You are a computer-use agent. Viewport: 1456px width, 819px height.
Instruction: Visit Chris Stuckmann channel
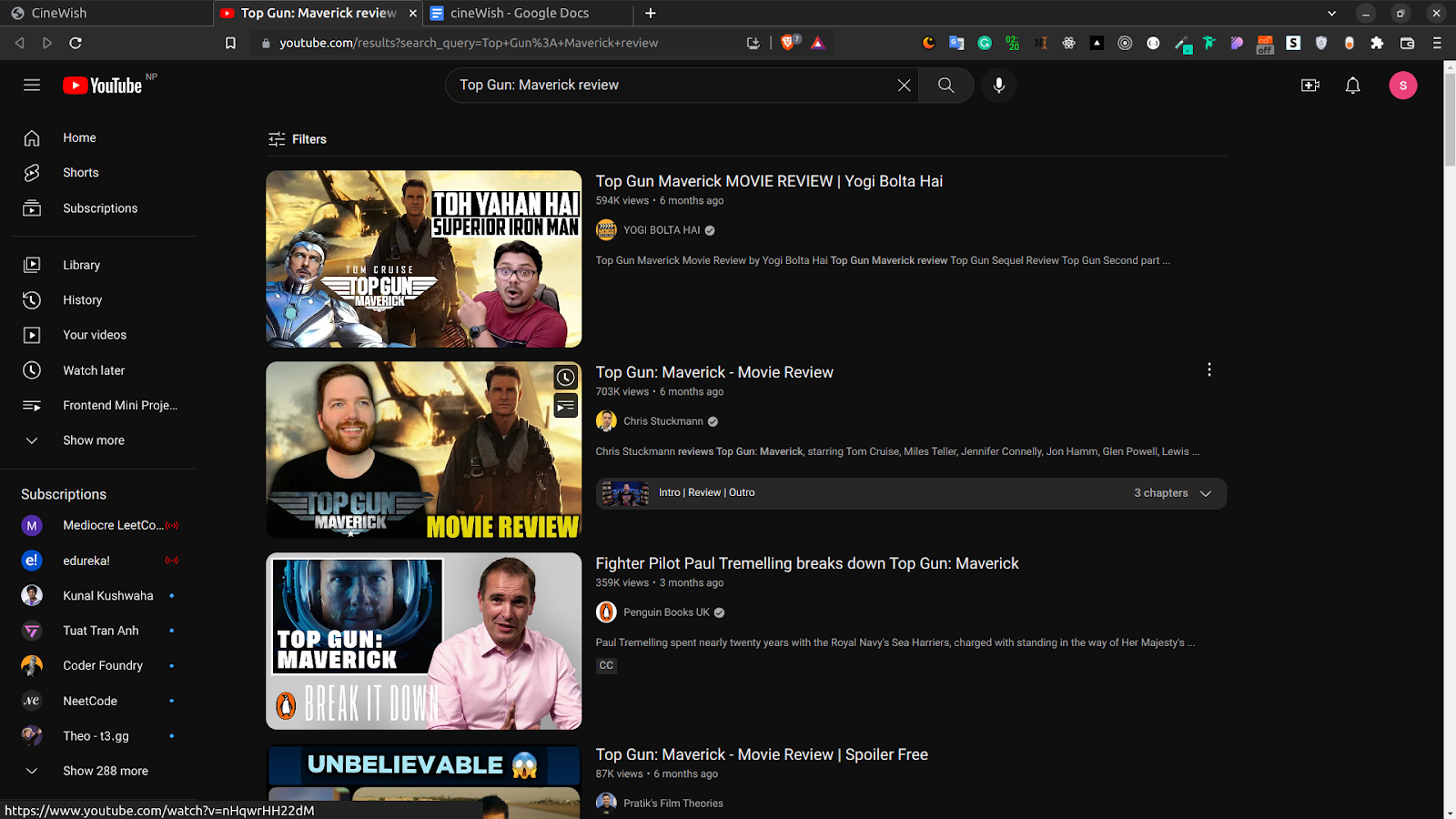[663, 421]
